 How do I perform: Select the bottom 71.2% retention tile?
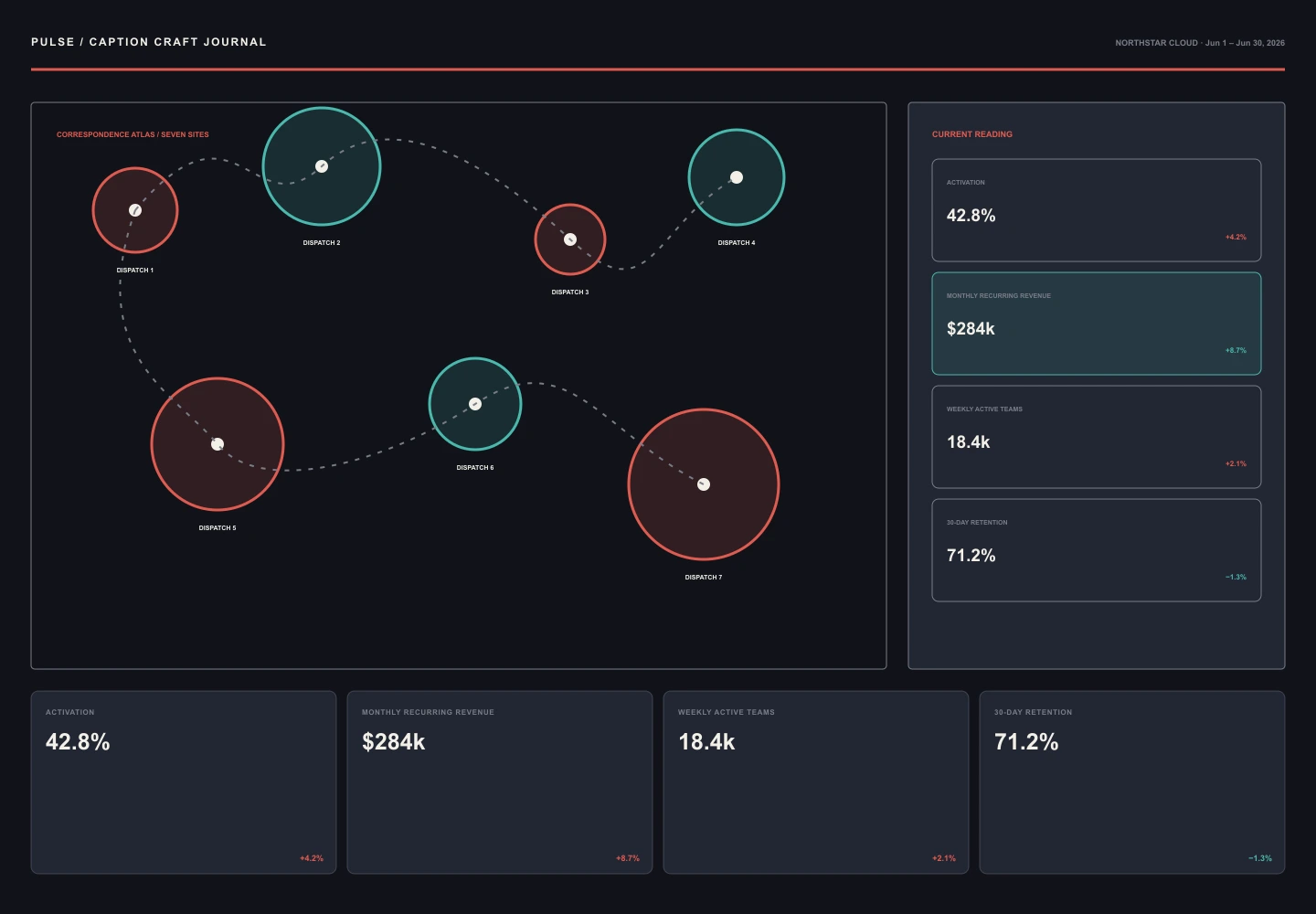point(1132,782)
